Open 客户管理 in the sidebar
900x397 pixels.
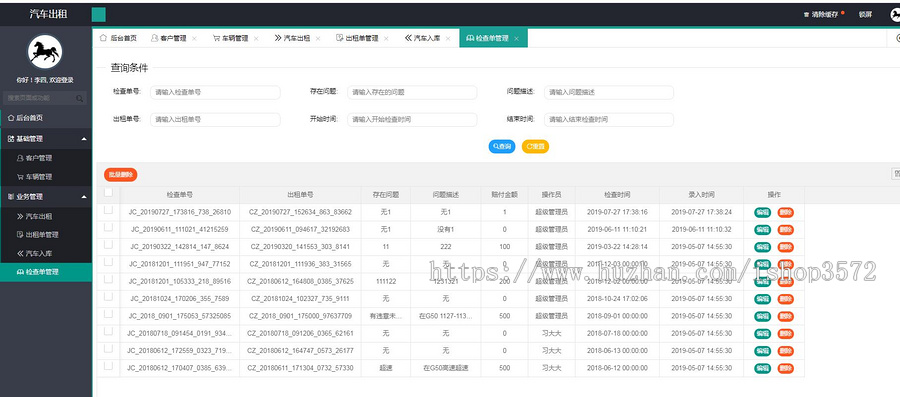pos(46,158)
